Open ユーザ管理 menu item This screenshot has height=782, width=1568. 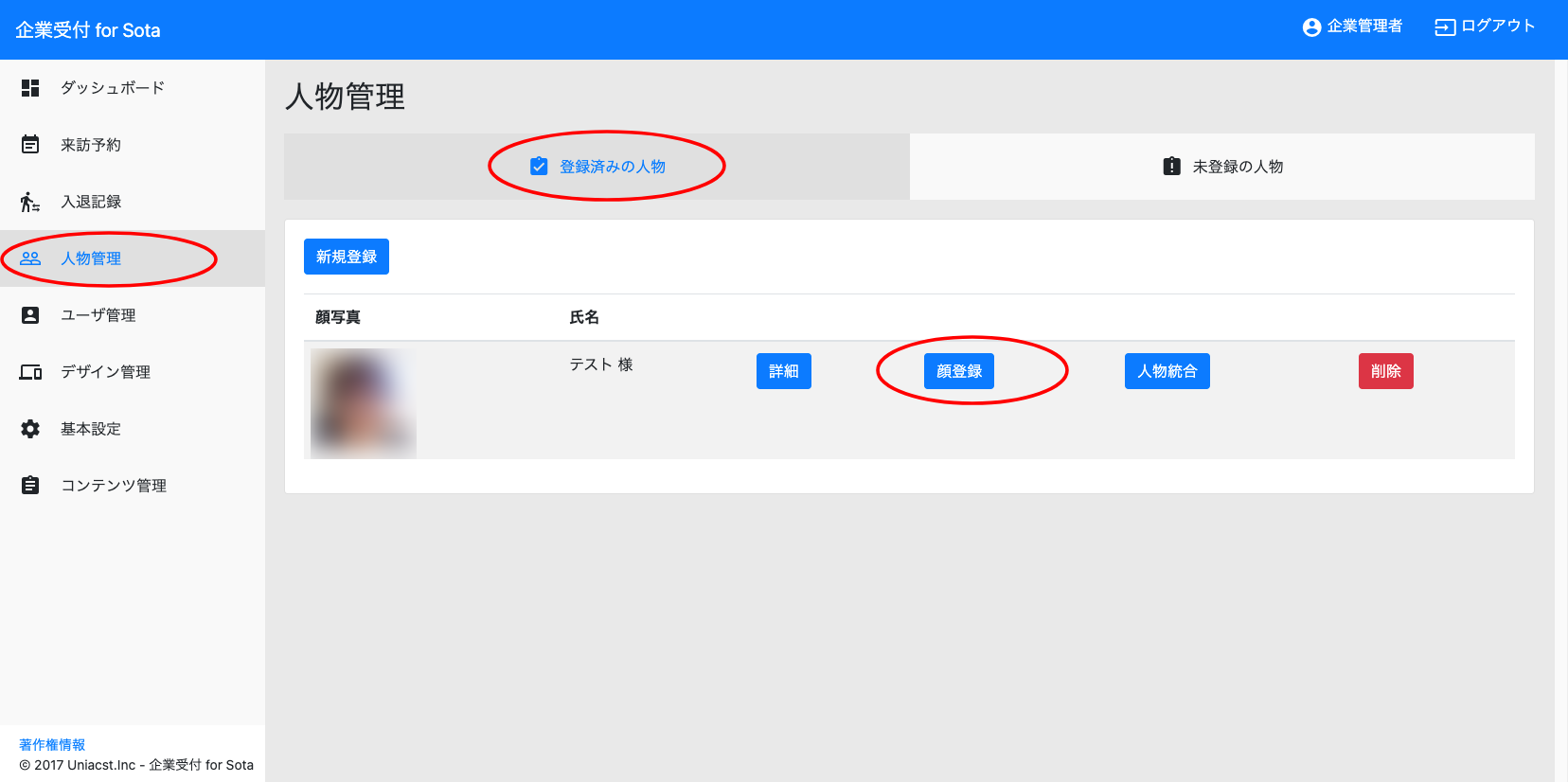tap(133, 315)
